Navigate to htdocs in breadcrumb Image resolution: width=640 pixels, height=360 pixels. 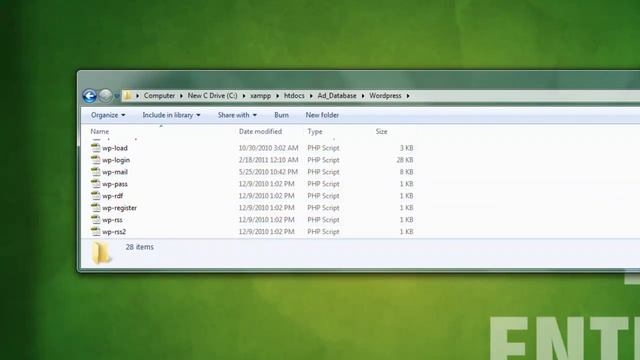click(x=294, y=96)
